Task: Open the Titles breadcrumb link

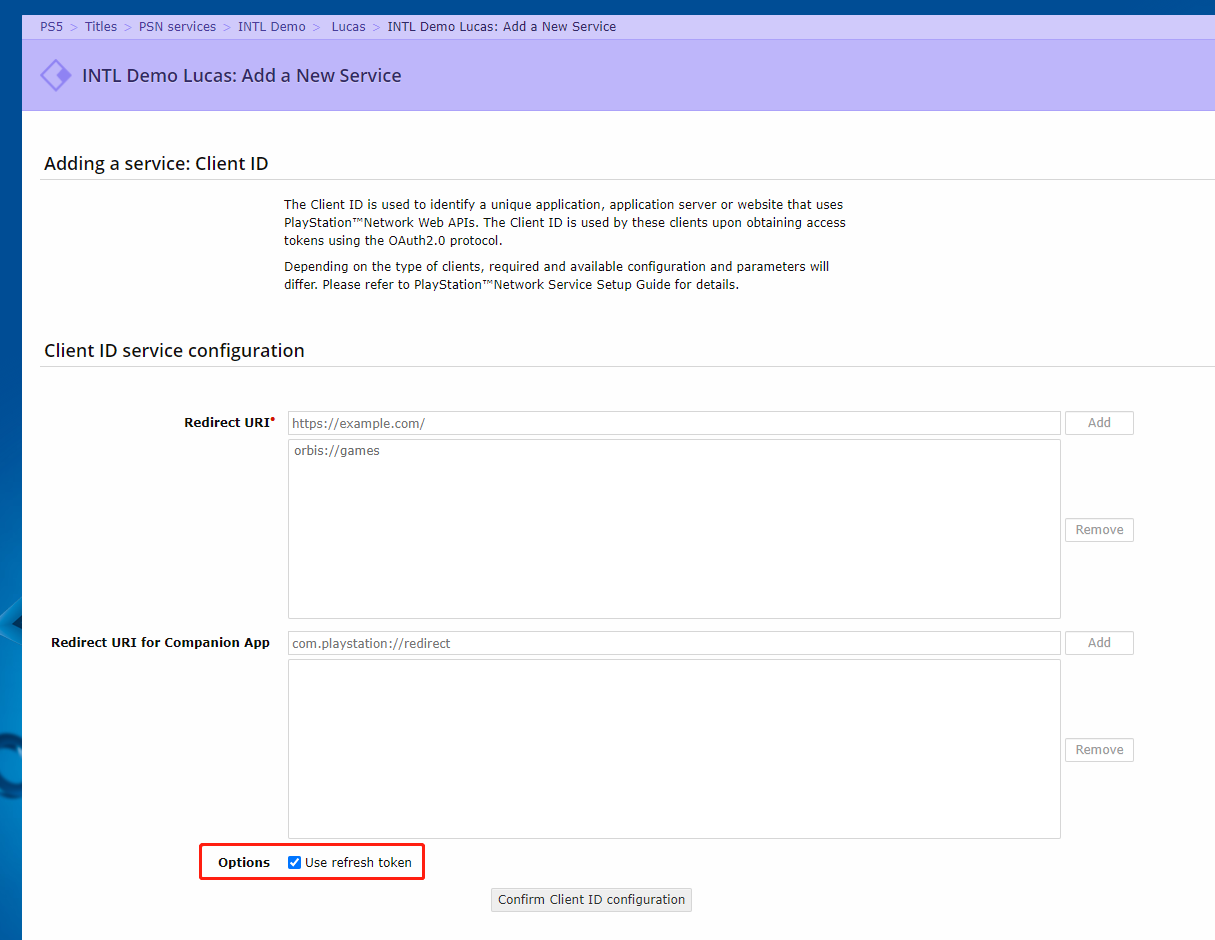Action: pyautogui.click(x=101, y=27)
